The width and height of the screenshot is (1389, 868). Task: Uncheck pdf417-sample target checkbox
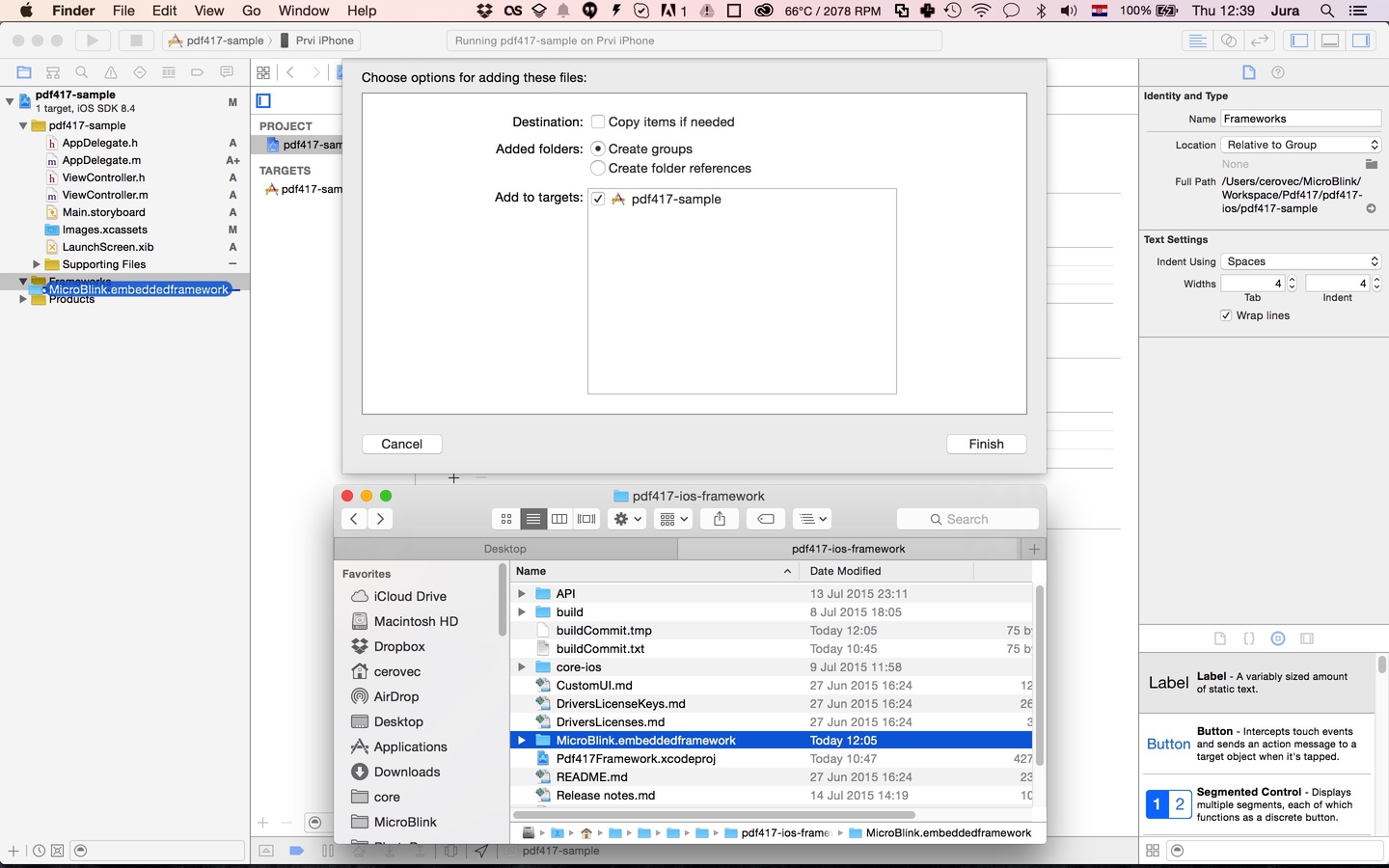598,199
